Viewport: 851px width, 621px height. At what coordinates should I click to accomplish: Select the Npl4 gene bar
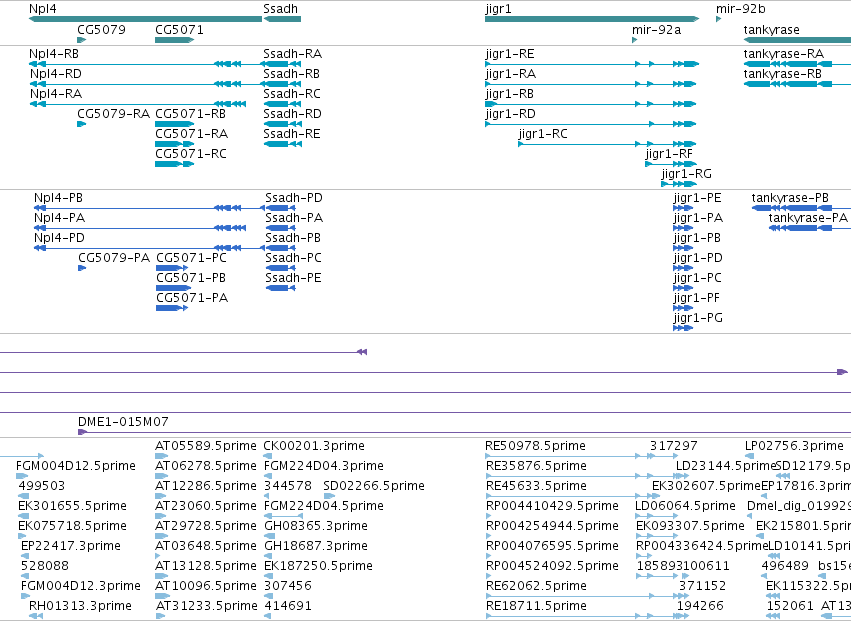145,19
